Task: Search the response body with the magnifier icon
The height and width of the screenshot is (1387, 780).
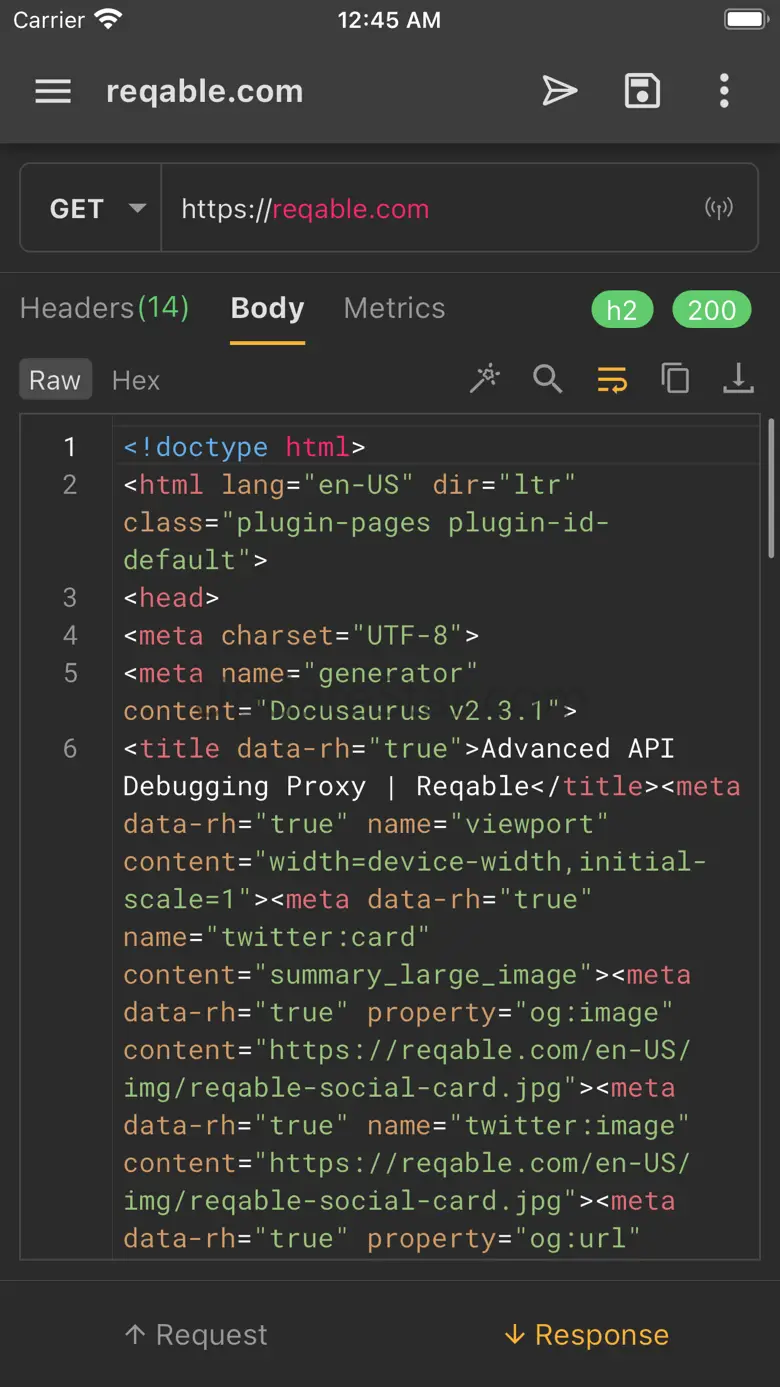Action: coord(547,380)
